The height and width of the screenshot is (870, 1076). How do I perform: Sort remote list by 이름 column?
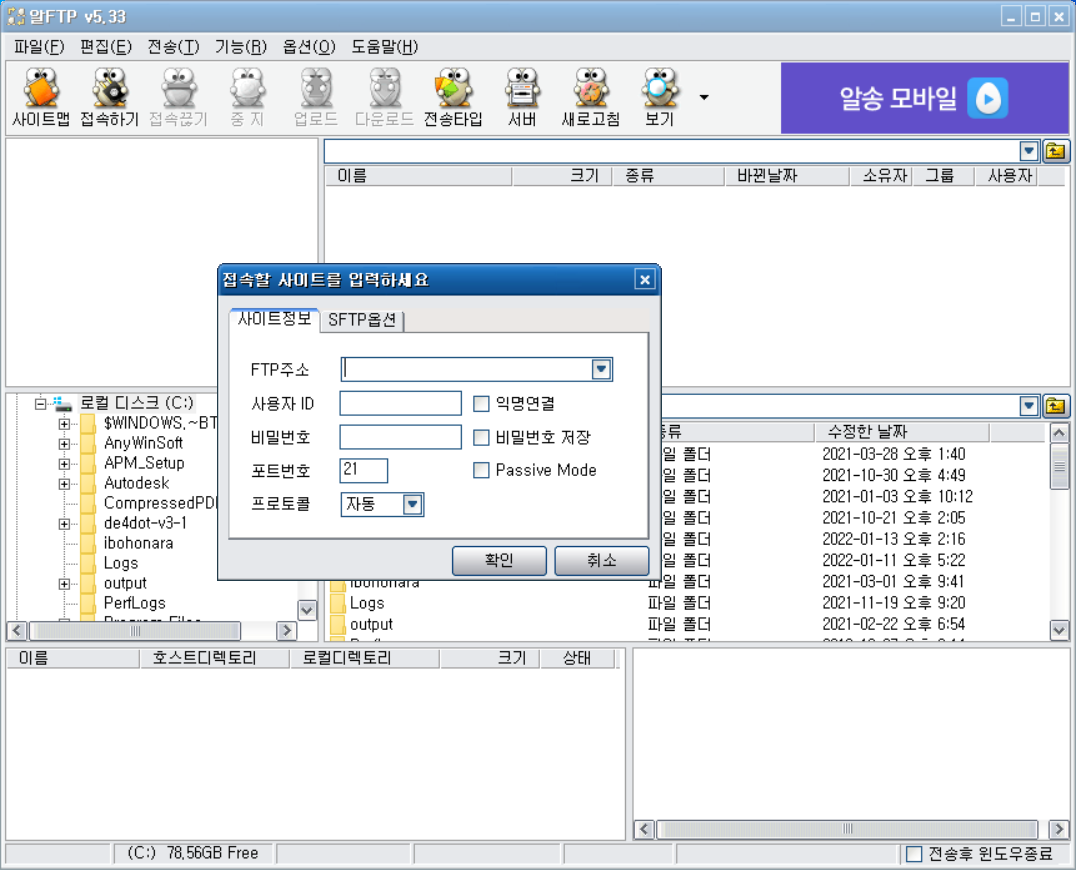coord(418,176)
